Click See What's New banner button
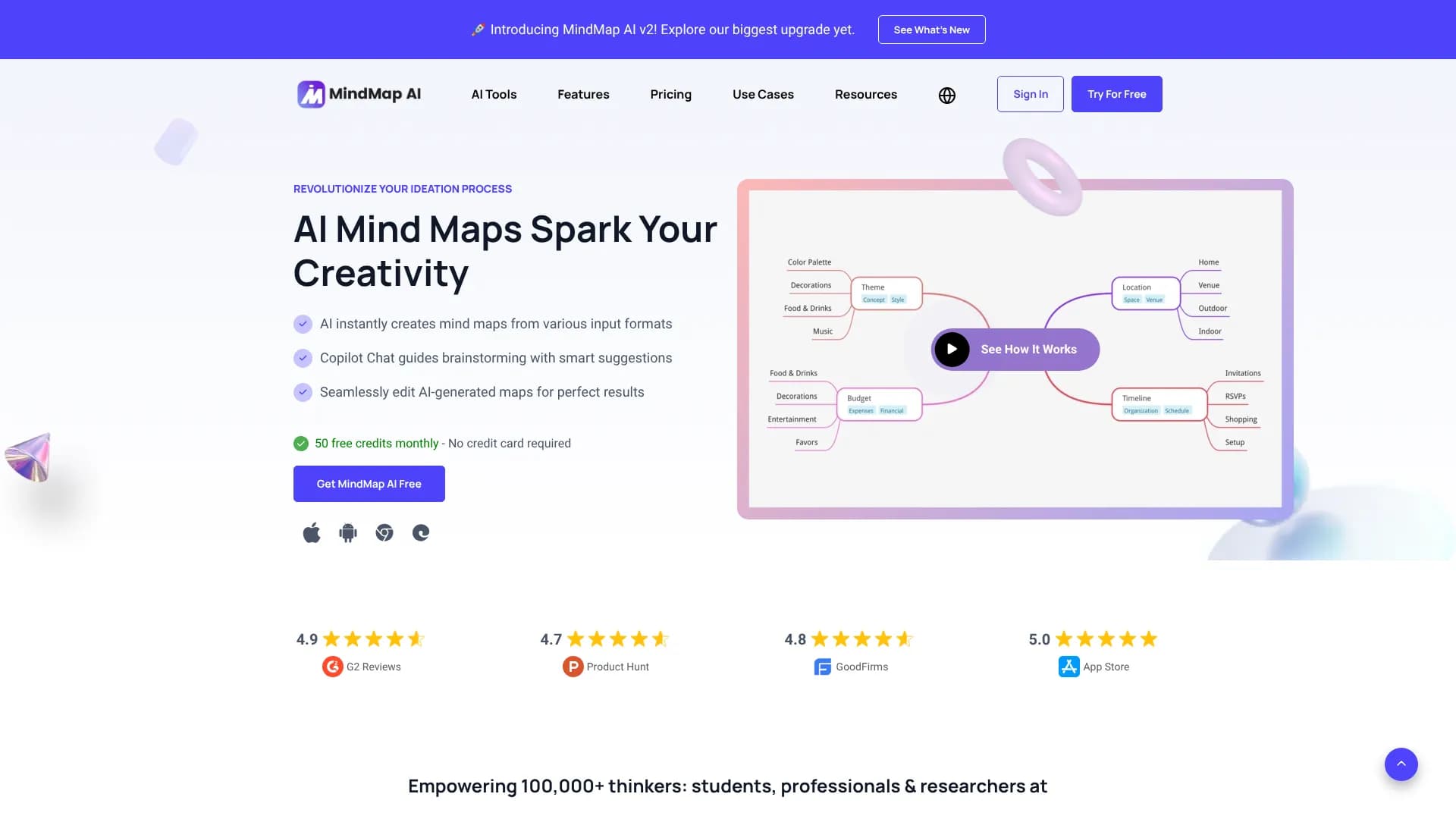This screenshot has height=819, width=1456. (931, 30)
